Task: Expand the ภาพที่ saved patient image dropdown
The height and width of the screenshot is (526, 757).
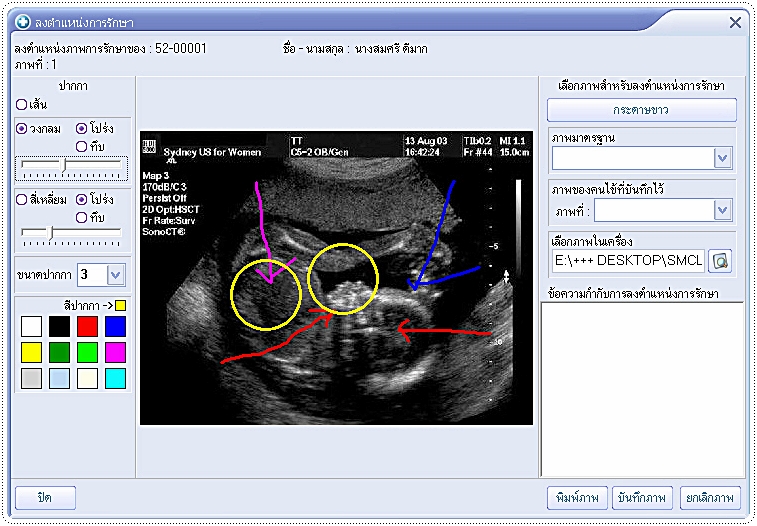Action: click(722, 210)
